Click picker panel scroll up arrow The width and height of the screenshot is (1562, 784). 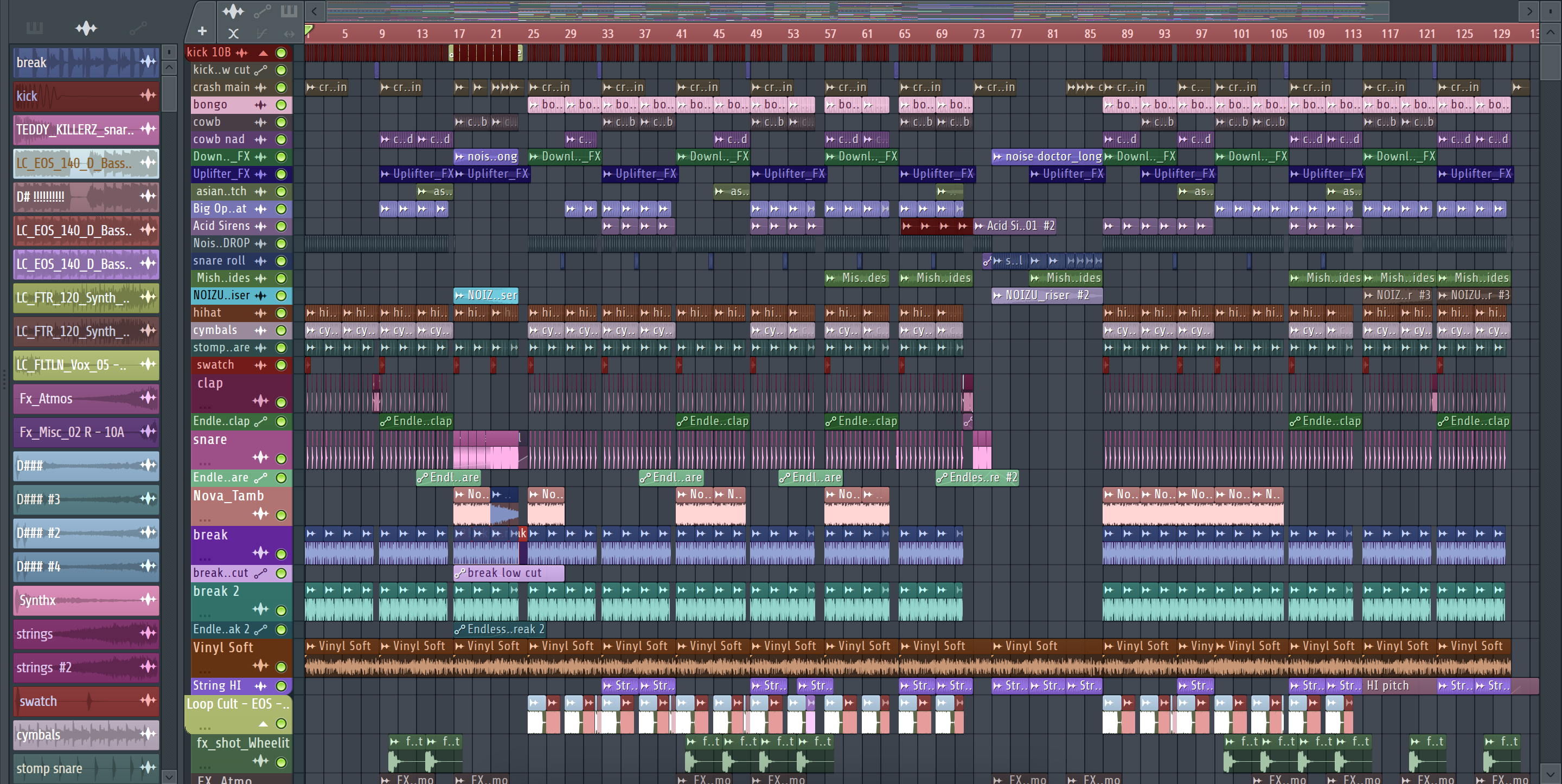[169, 67]
